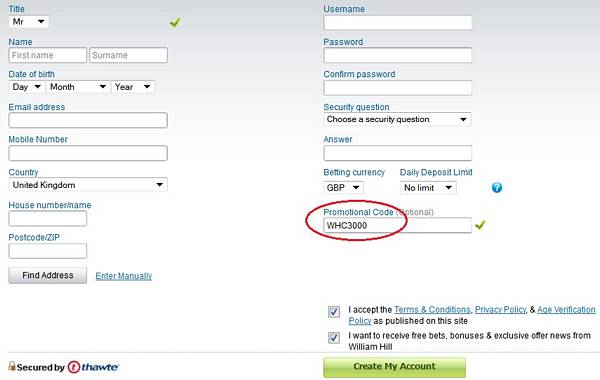This screenshot has height=380, width=600.
Task: Click the padlock icon beside Secured by
Action: [12, 366]
